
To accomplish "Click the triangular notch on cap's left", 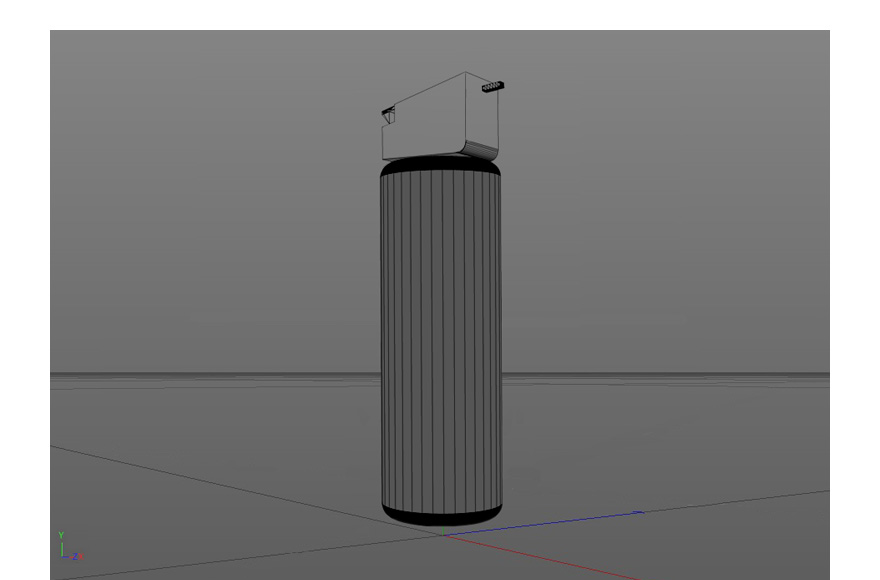I will [x=388, y=117].
